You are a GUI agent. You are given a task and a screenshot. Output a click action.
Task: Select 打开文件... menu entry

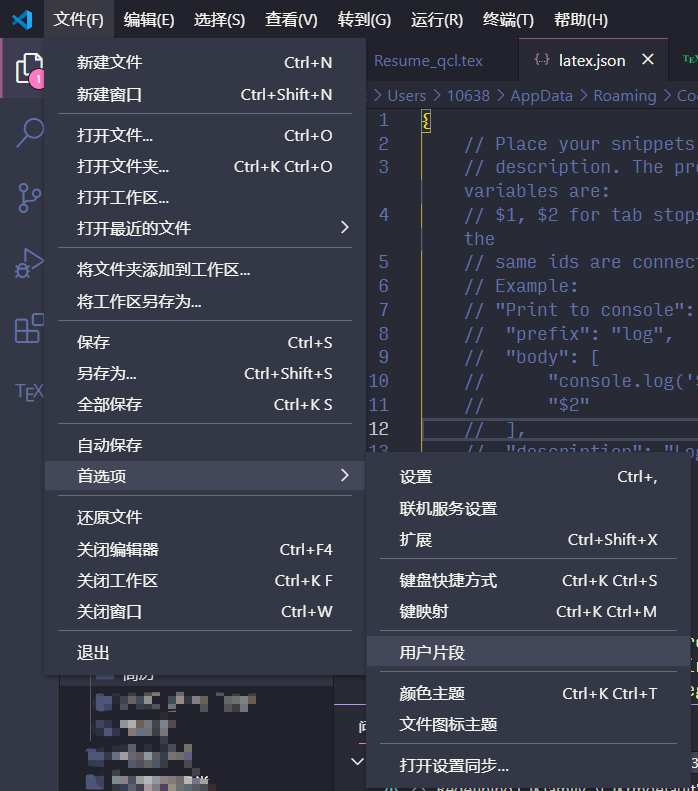205,135
